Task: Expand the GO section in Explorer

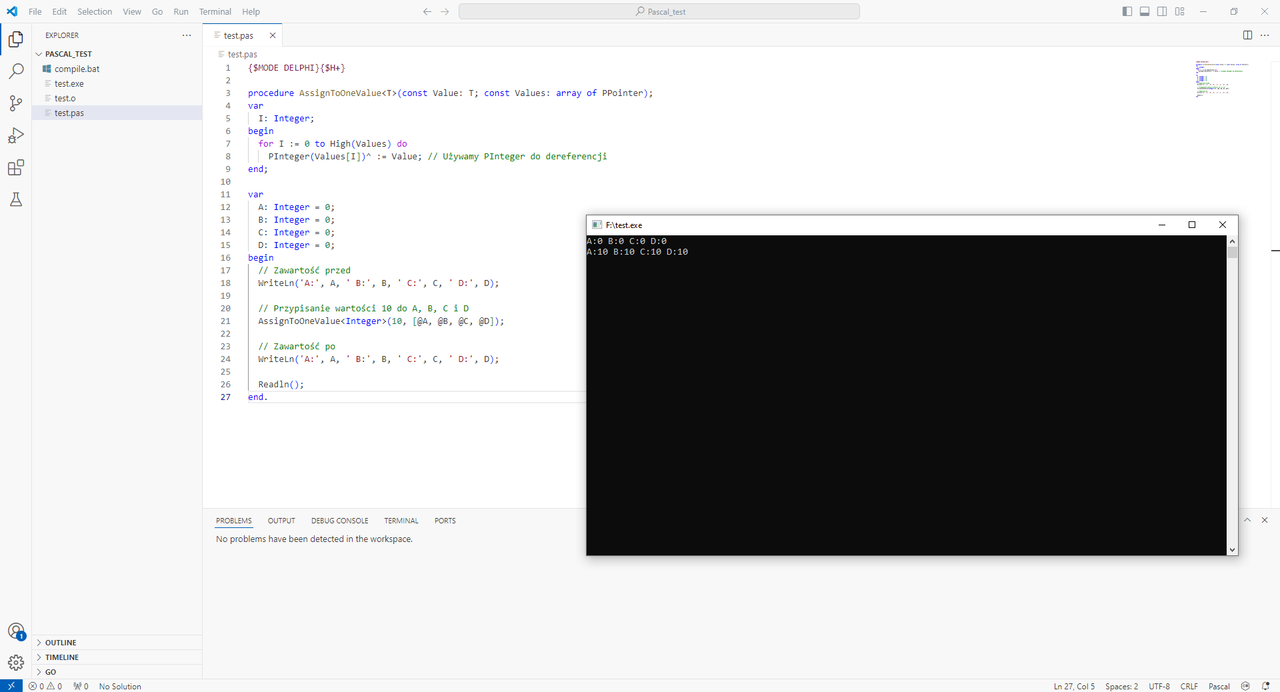Action: click(117, 672)
